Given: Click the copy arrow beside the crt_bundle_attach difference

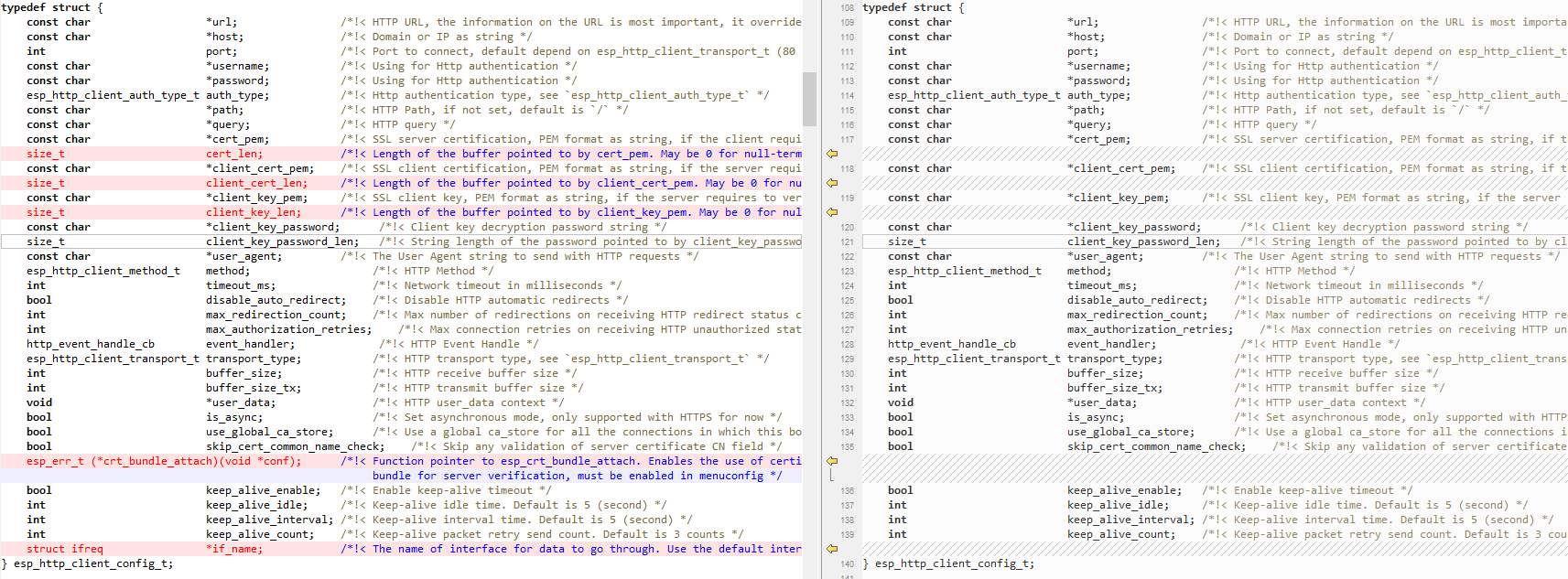Looking at the screenshot, I should [832, 461].
